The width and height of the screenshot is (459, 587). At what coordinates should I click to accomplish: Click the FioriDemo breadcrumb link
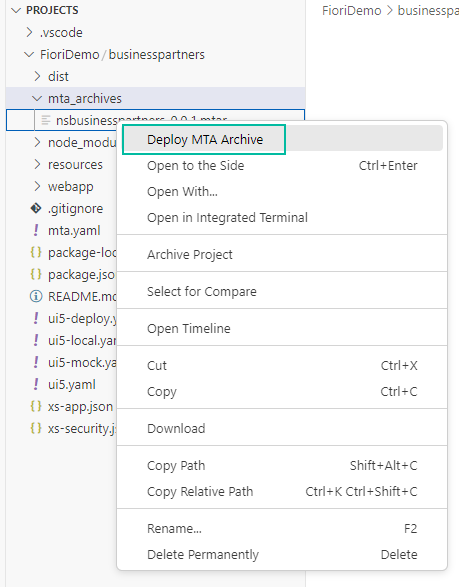(x=351, y=10)
